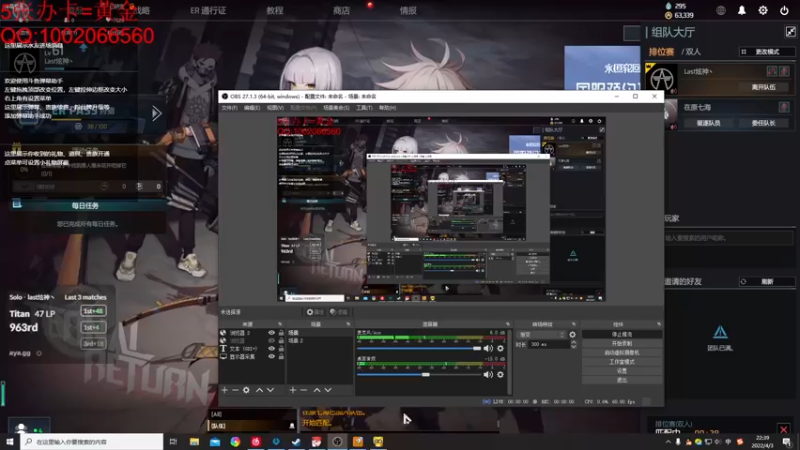Click Start Recording button in Controls
The width and height of the screenshot is (800, 450).
(x=622, y=343)
